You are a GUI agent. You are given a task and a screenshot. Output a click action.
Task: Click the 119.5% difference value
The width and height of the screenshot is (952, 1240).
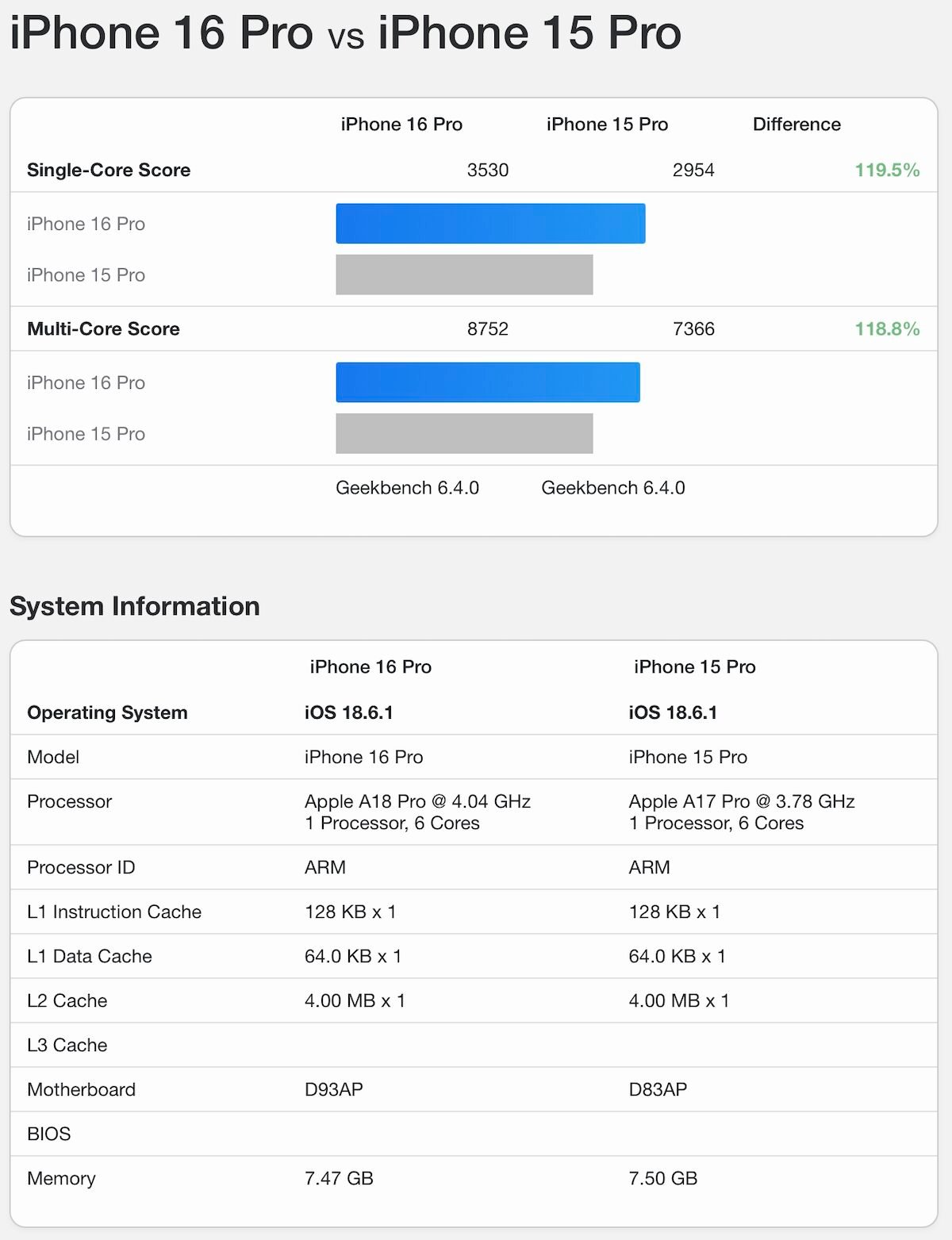pyautogui.click(x=887, y=170)
